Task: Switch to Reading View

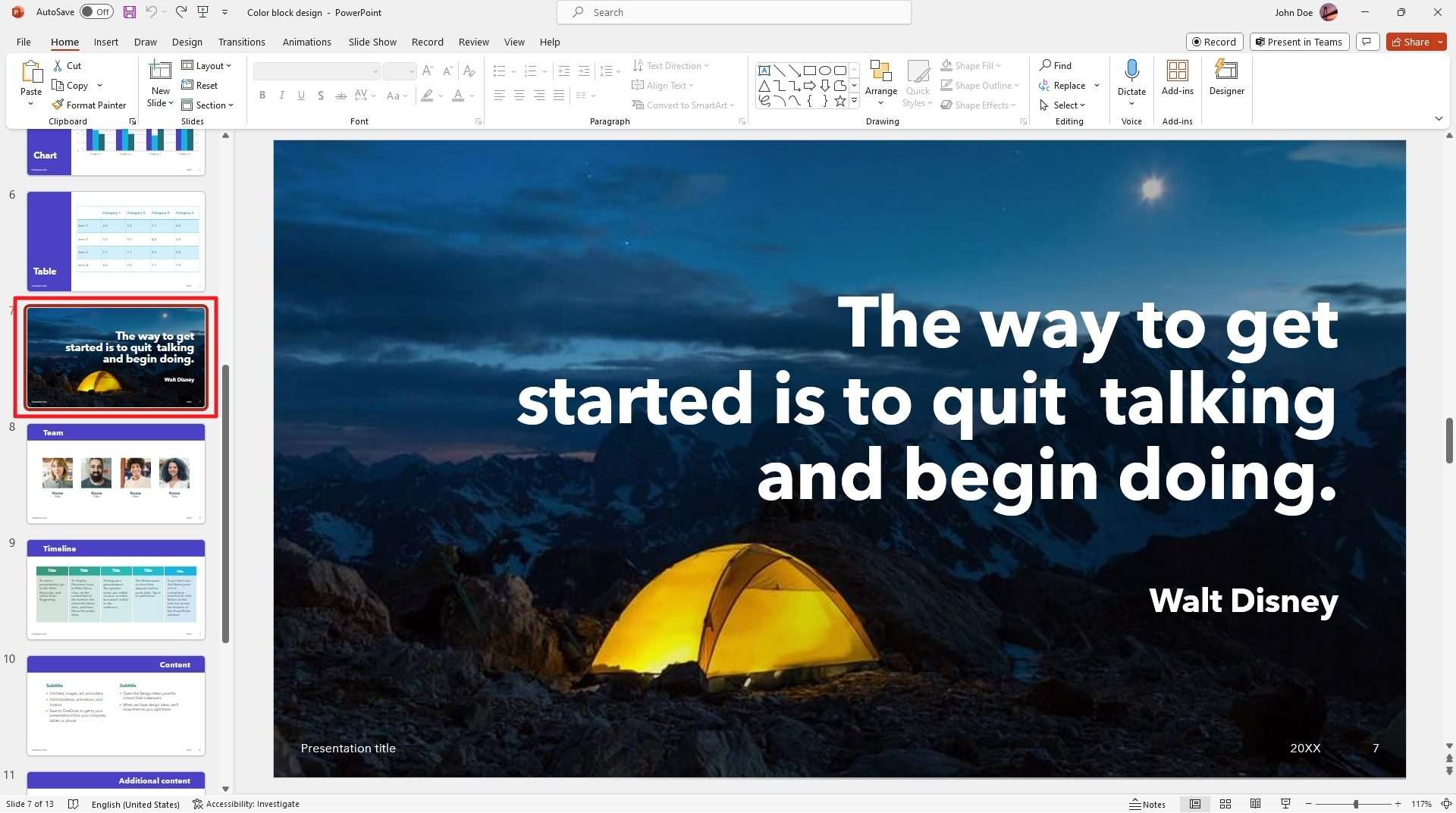Action: tap(1255, 804)
